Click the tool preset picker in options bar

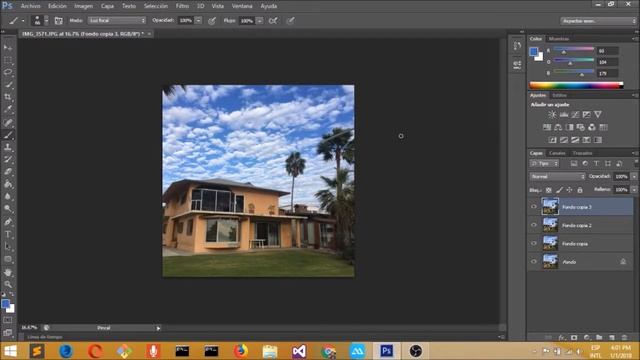16,20
